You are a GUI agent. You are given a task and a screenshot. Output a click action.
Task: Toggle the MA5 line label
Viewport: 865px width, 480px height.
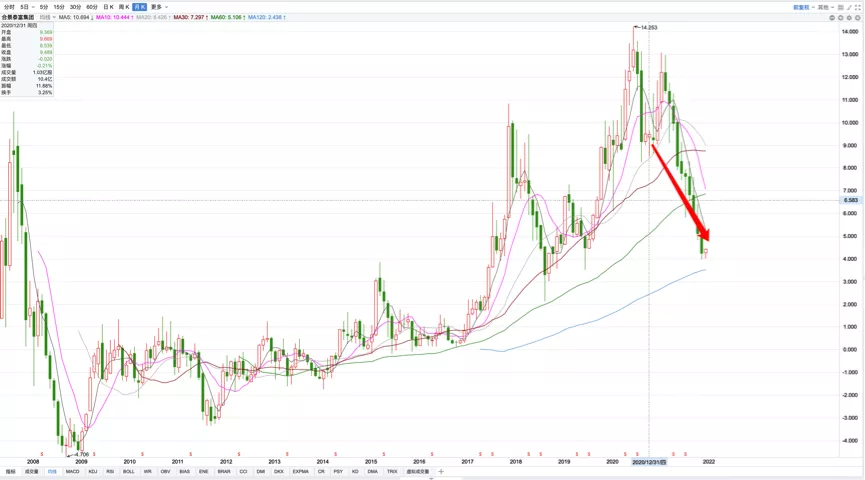(x=76, y=18)
